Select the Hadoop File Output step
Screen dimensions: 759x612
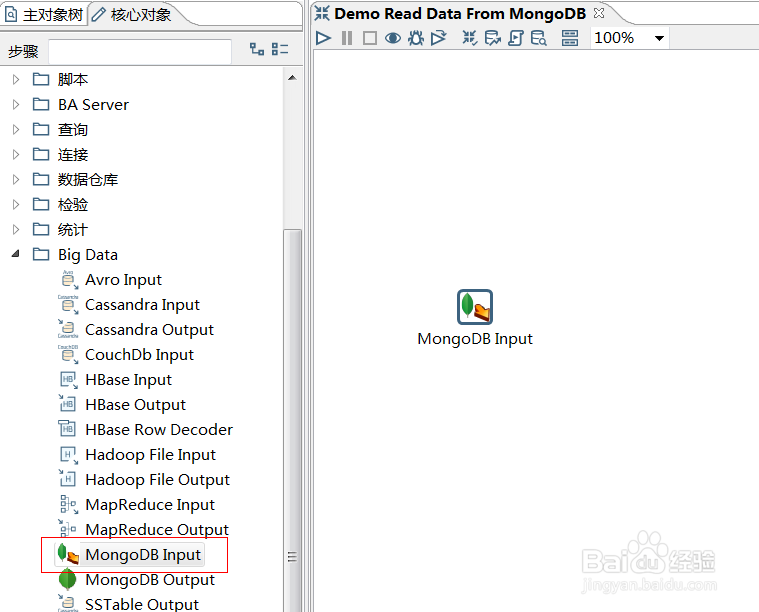pos(157,480)
